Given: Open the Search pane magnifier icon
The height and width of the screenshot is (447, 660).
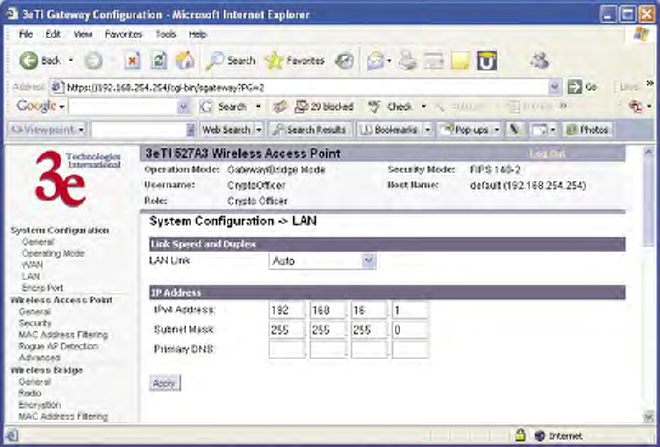Looking at the screenshot, I should coord(215,61).
